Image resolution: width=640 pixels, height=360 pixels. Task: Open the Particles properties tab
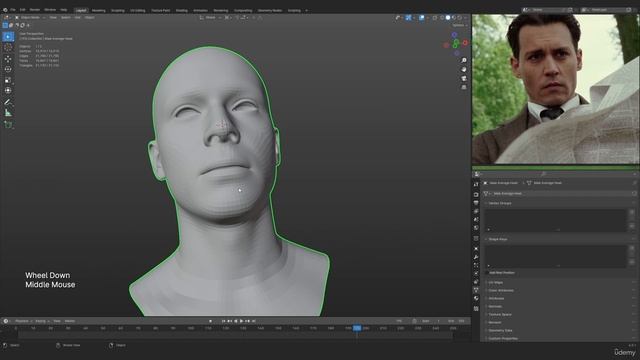click(x=476, y=265)
